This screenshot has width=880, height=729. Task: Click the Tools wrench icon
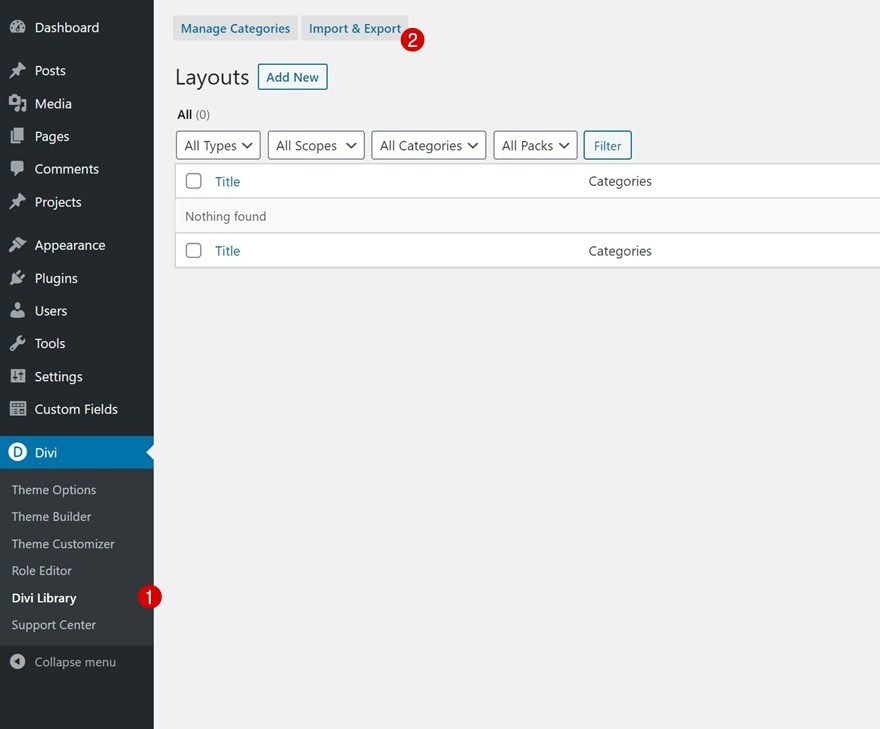(17, 343)
